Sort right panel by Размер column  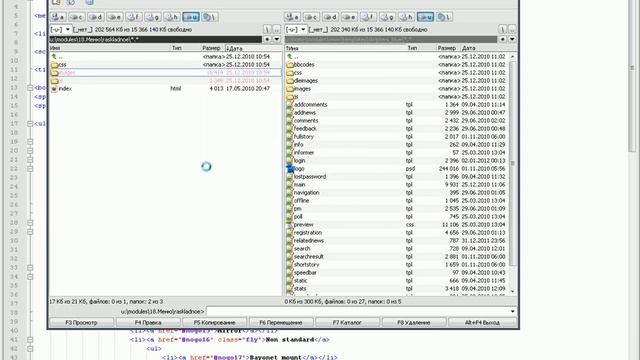448,48
